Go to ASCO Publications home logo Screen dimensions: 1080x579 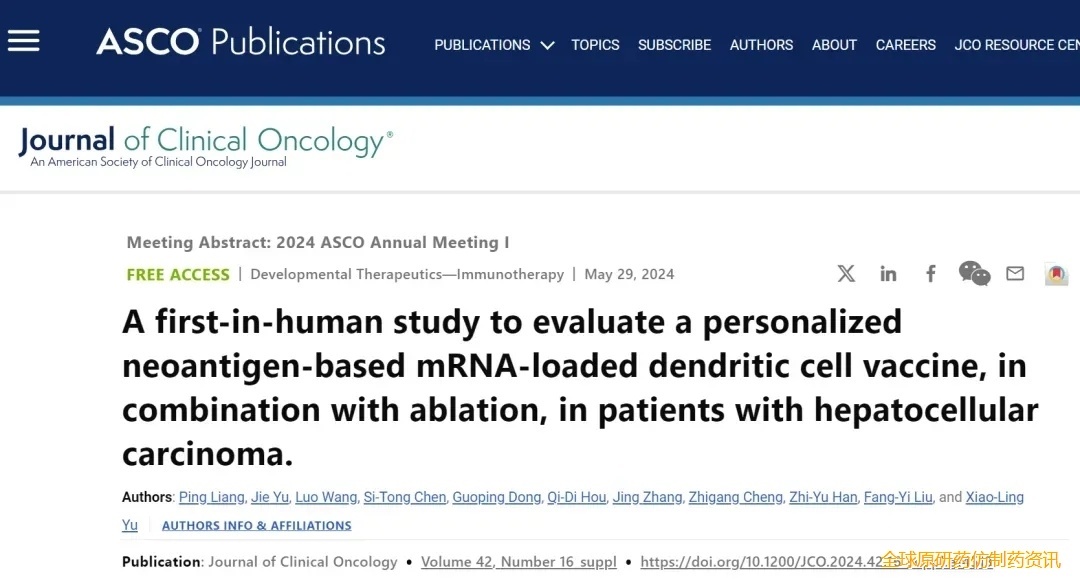click(x=240, y=42)
